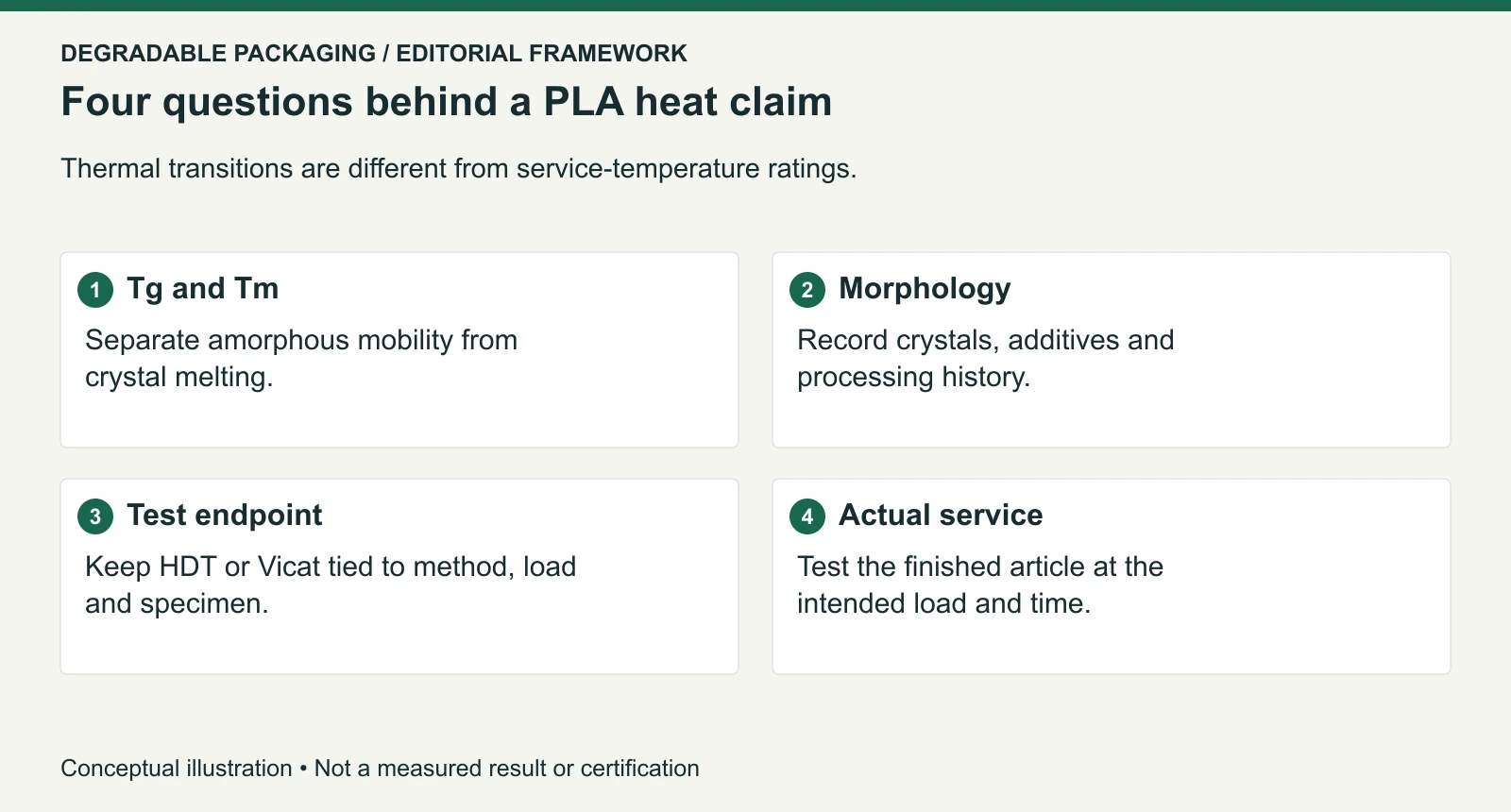
Task: Click "Test the finished article" description text
Action: 980,585
